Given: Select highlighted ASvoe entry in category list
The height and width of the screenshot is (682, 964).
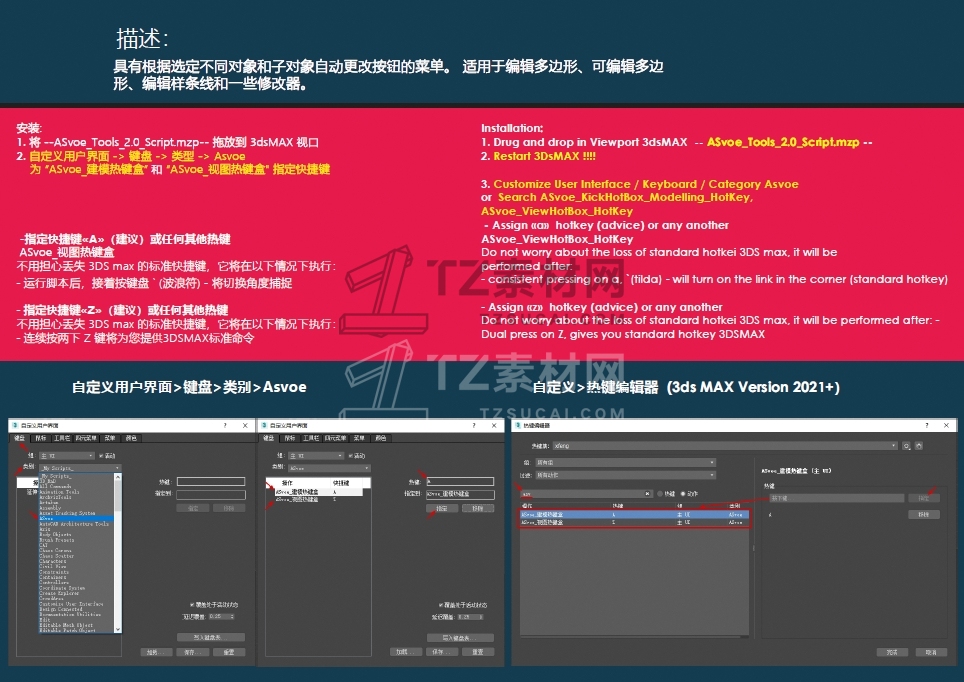Looking at the screenshot, I should [76, 518].
